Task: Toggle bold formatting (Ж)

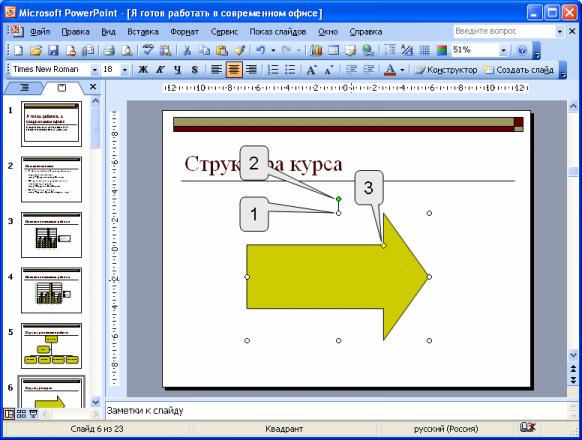Action: pos(143,70)
